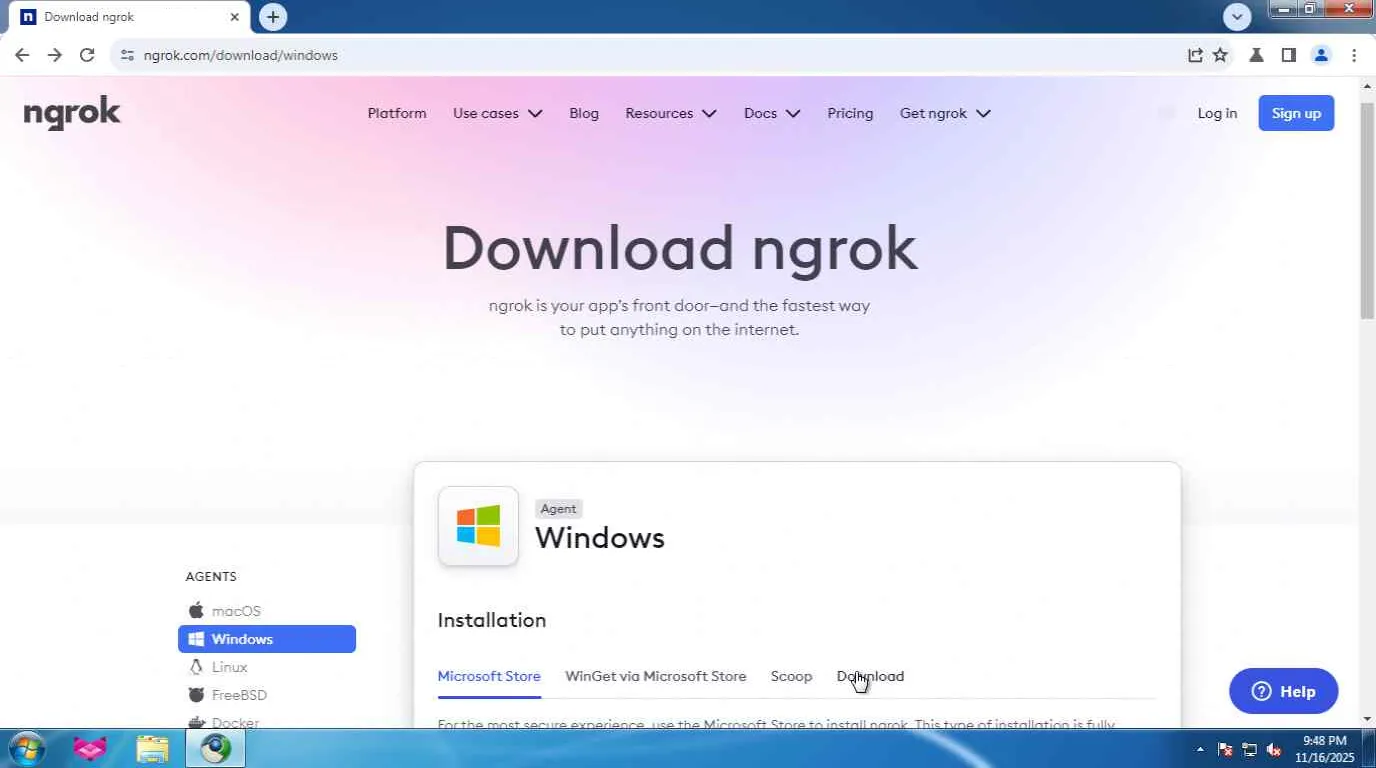
Task: Click the "Installation" heading
Action: (492, 620)
